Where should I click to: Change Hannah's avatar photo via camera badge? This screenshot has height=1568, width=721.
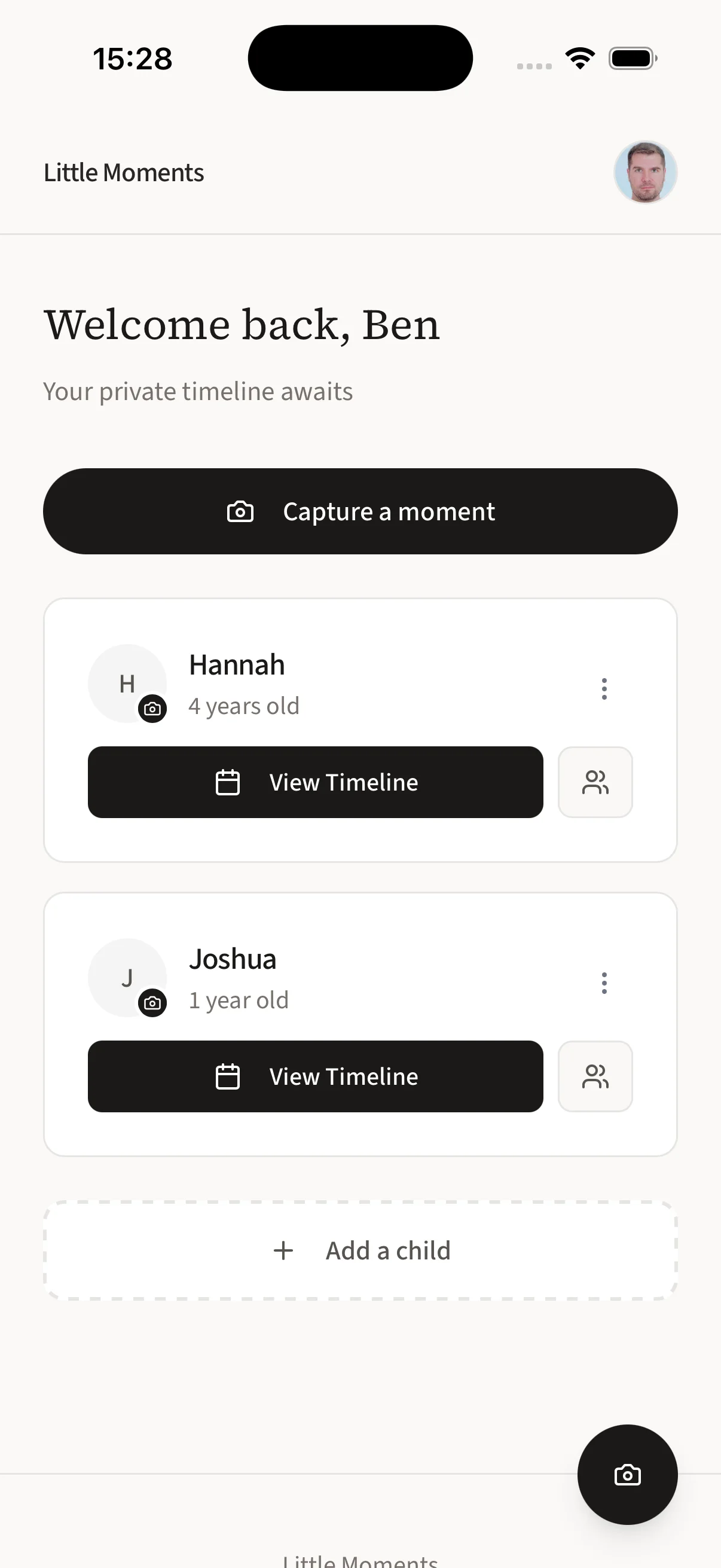[x=152, y=709]
